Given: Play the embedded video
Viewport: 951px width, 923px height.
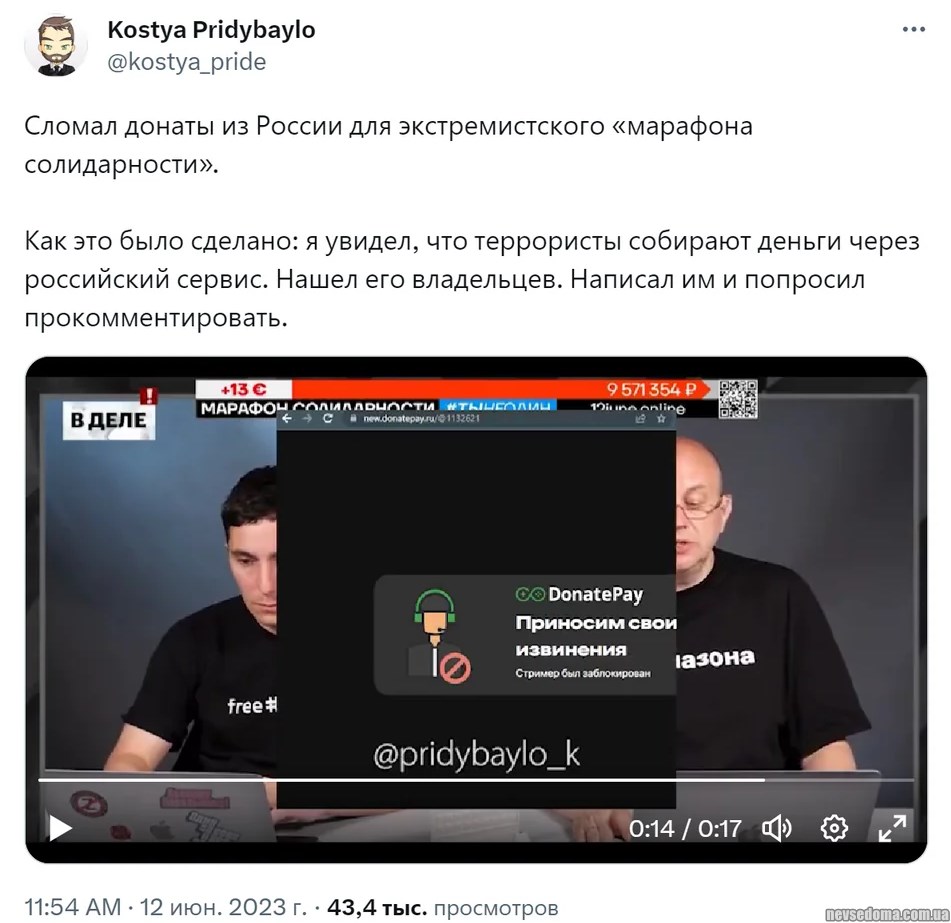Looking at the screenshot, I should pos(59,828).
